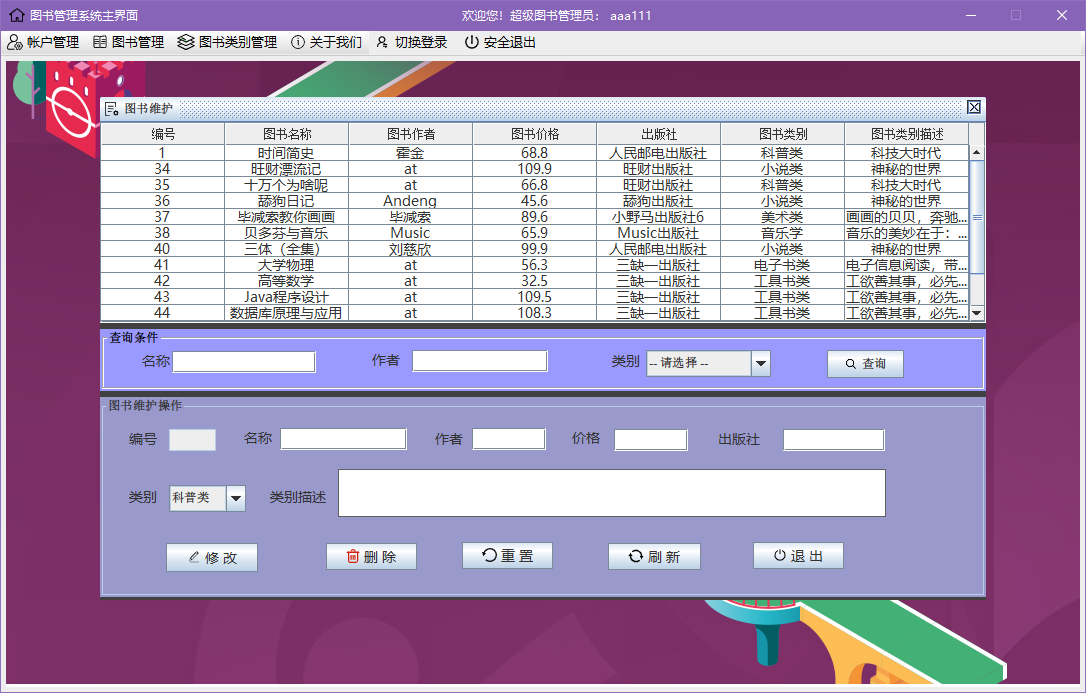Click category cell 音乐学
The width and height of the screenshot is (1086, 693).
[x=783, y=233]
